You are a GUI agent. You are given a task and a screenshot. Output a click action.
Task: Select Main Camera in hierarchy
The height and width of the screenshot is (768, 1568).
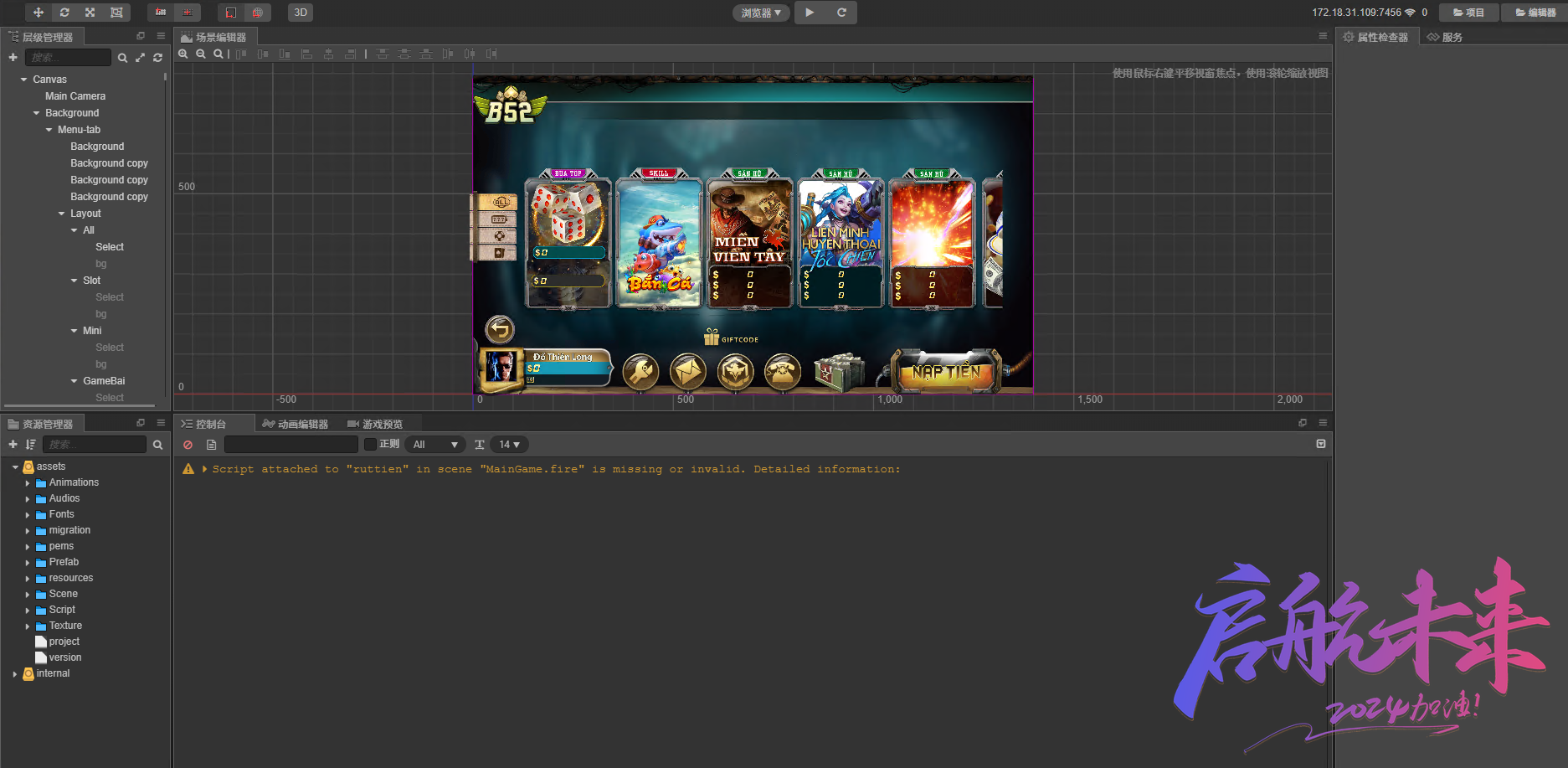point(75,96)
